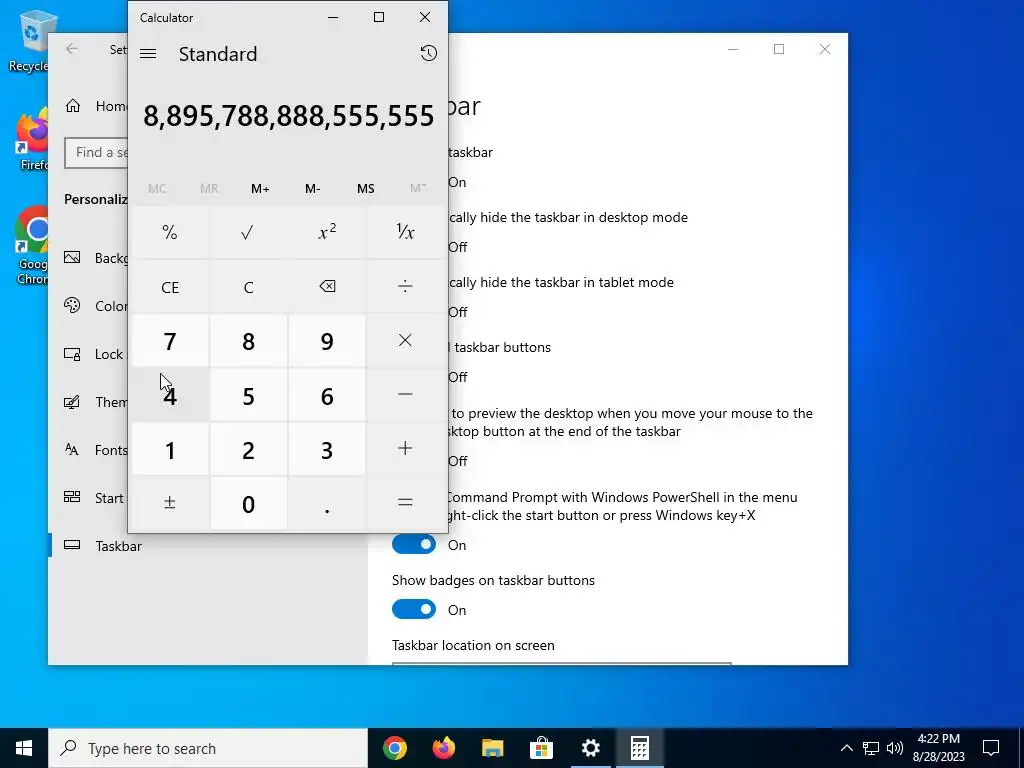Click the plus/minus sign key
Screen dimensions: 1024x768
click(x=170, y=503)
